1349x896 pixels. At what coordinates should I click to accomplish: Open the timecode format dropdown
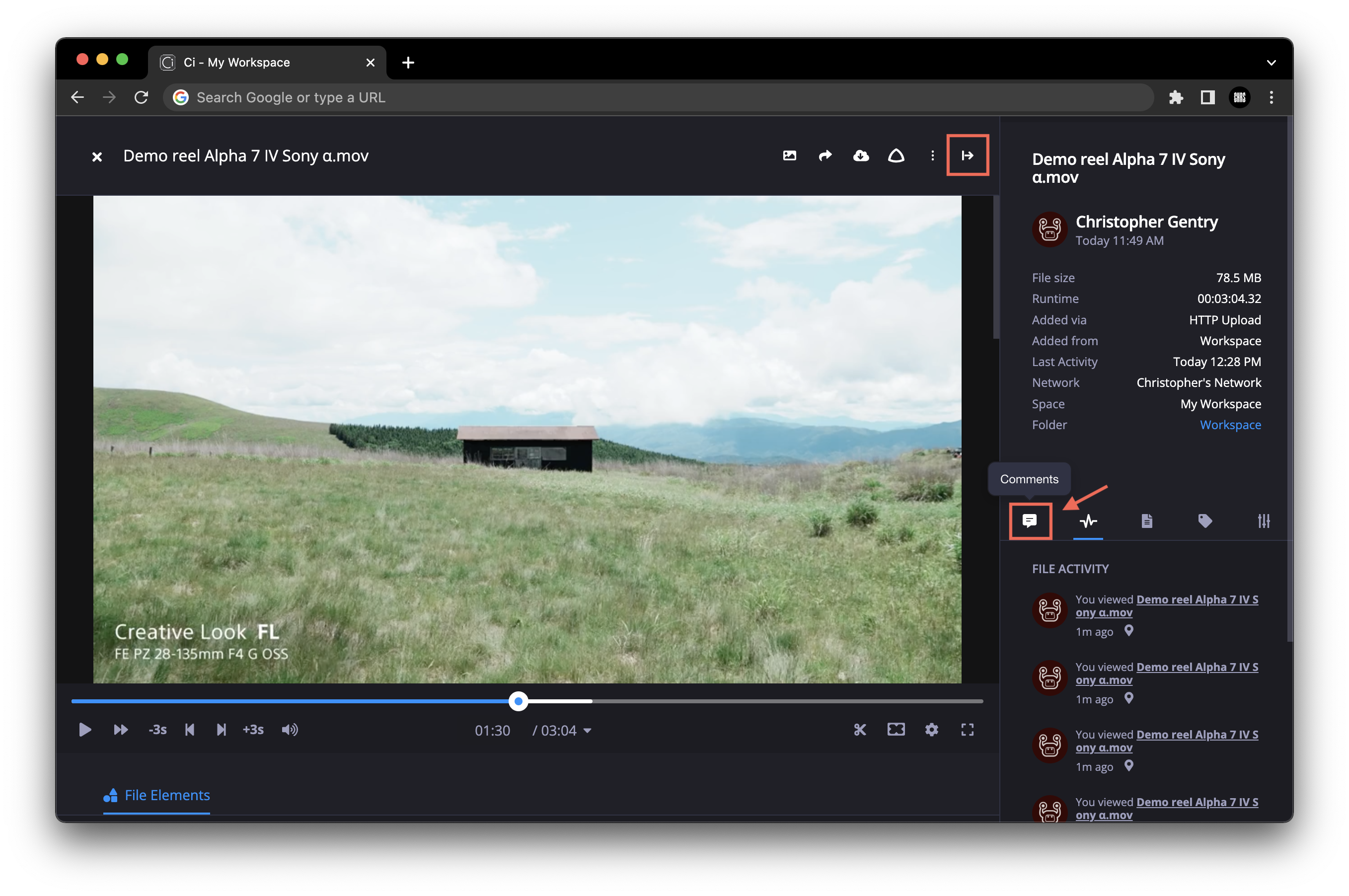tap(588, 731)
